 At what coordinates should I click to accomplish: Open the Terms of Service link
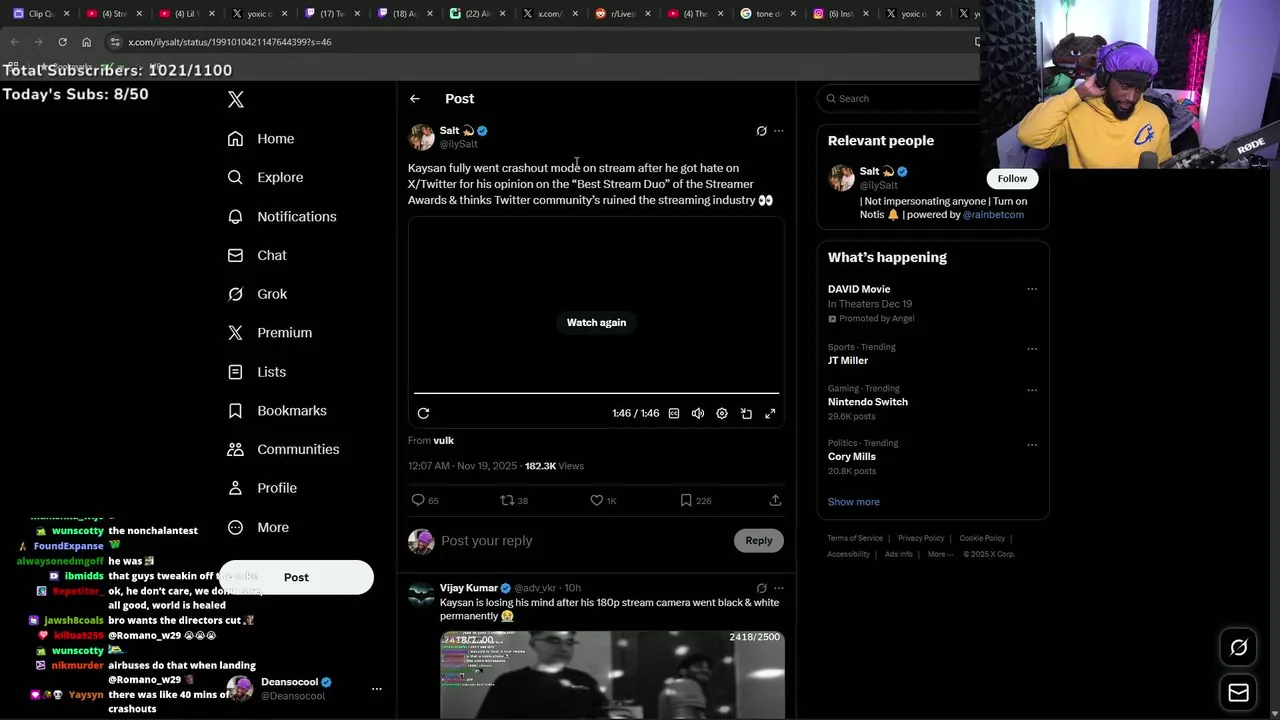[855, 538]
